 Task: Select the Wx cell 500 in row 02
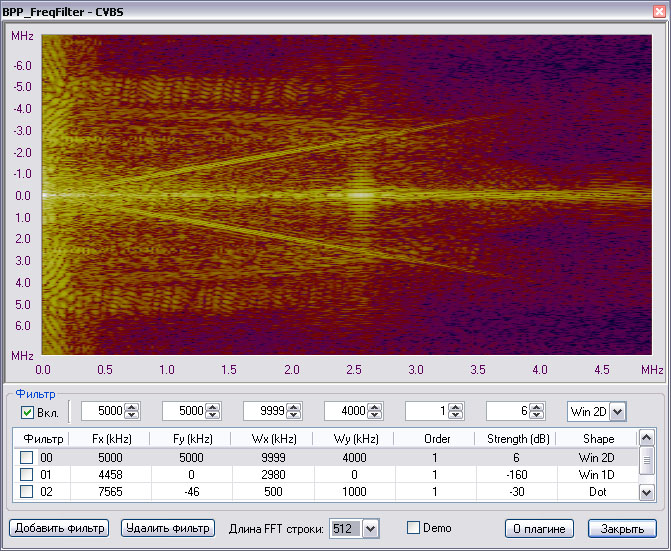273,492
